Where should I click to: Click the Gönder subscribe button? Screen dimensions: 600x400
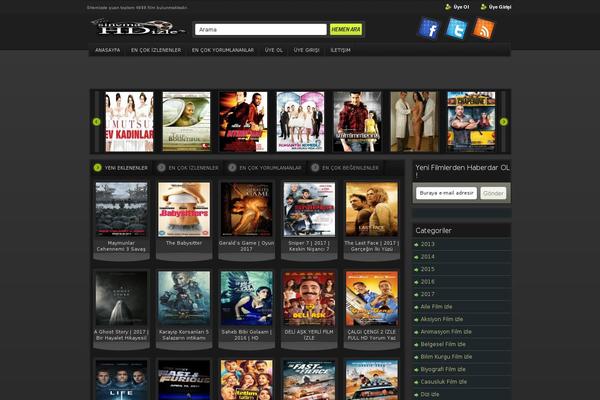(x=493, y=193)
